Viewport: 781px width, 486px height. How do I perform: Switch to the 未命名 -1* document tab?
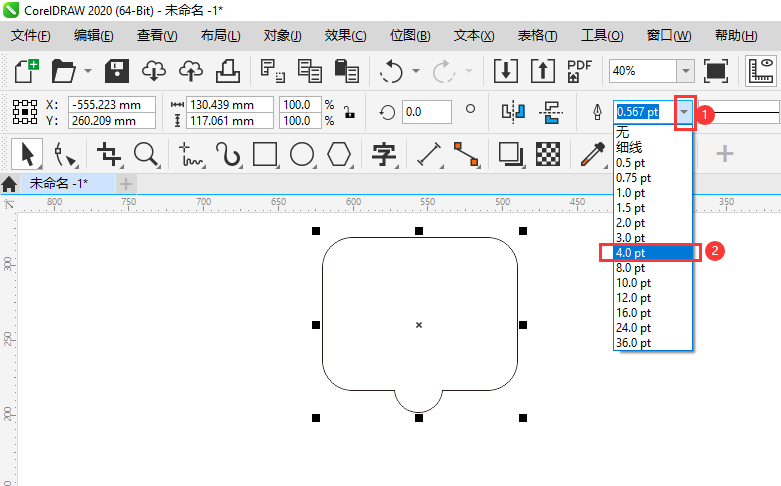click(58, 184)
